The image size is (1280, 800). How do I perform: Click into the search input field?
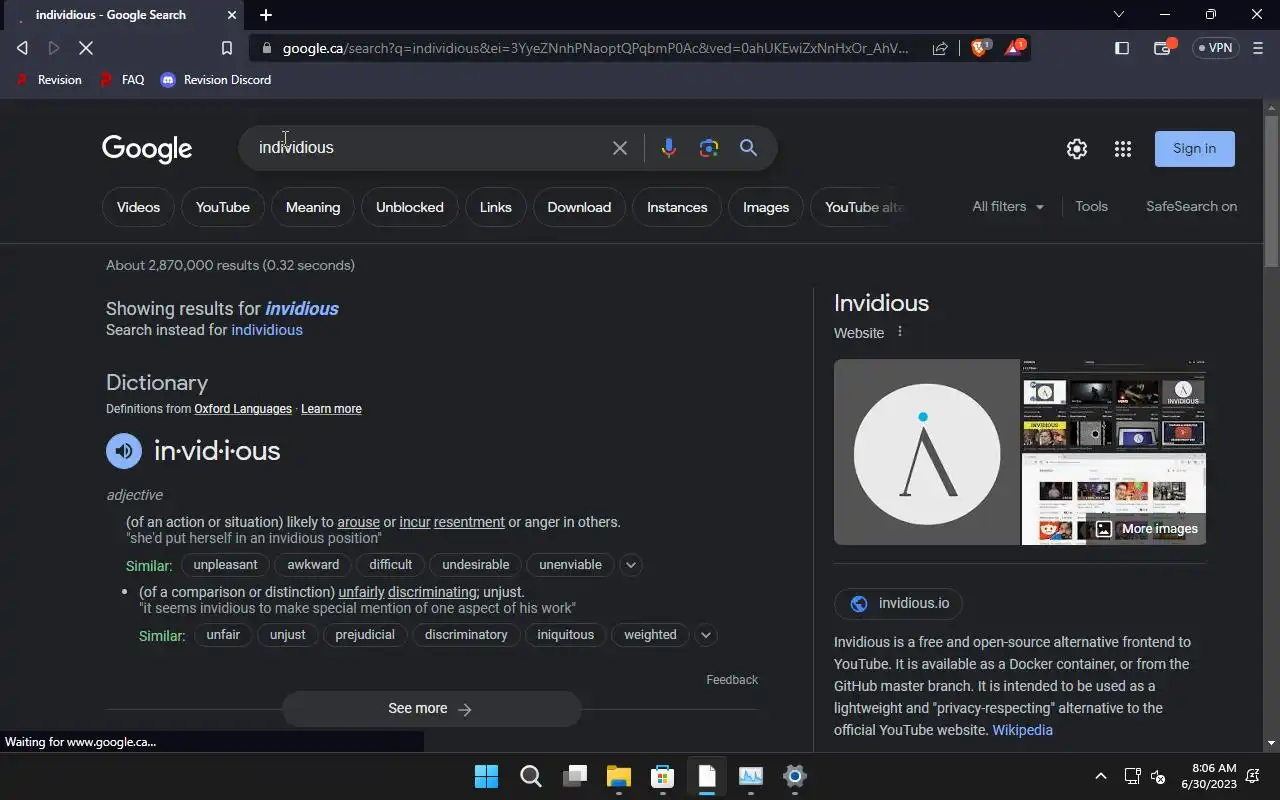pyautogui.click(x=430, y=148)
